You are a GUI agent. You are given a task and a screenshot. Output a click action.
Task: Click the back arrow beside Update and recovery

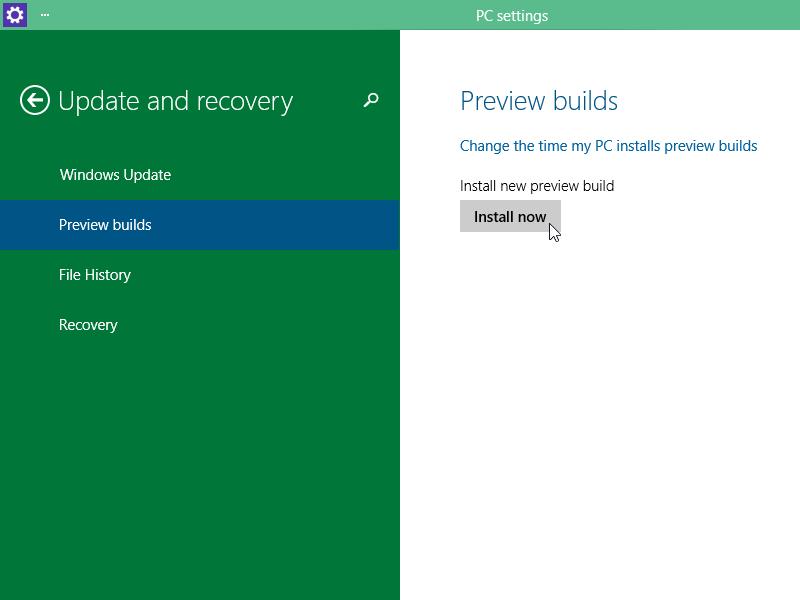pos(35,100)
